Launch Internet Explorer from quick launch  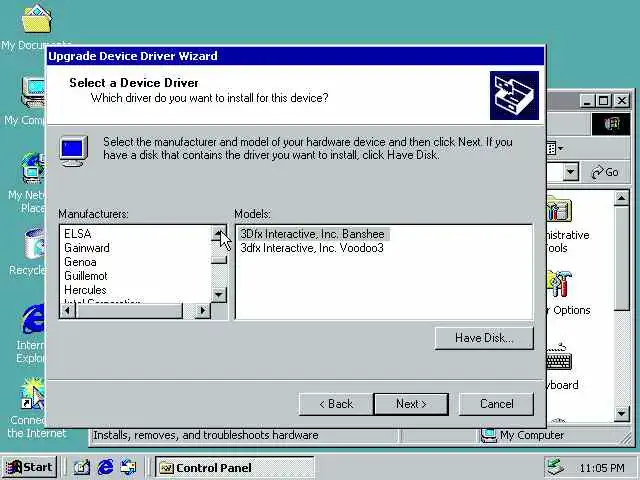tap(105, 467)
